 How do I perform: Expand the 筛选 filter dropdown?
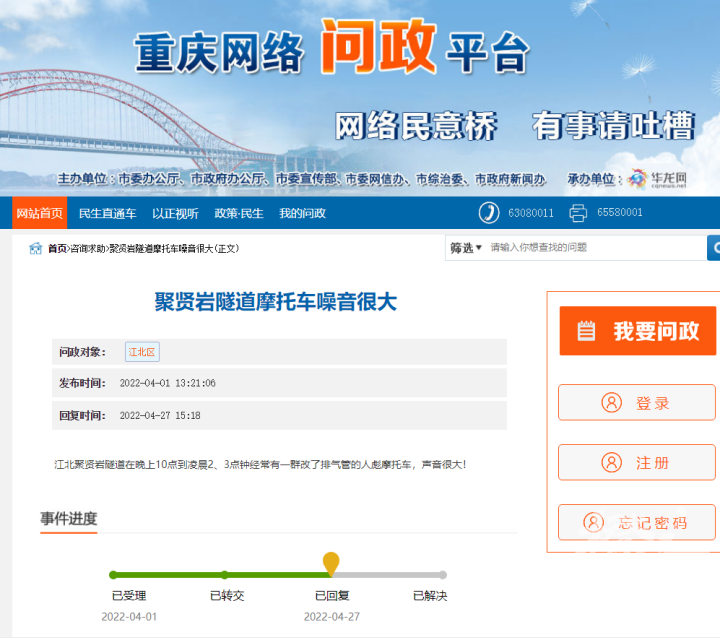tap(465, 247)
